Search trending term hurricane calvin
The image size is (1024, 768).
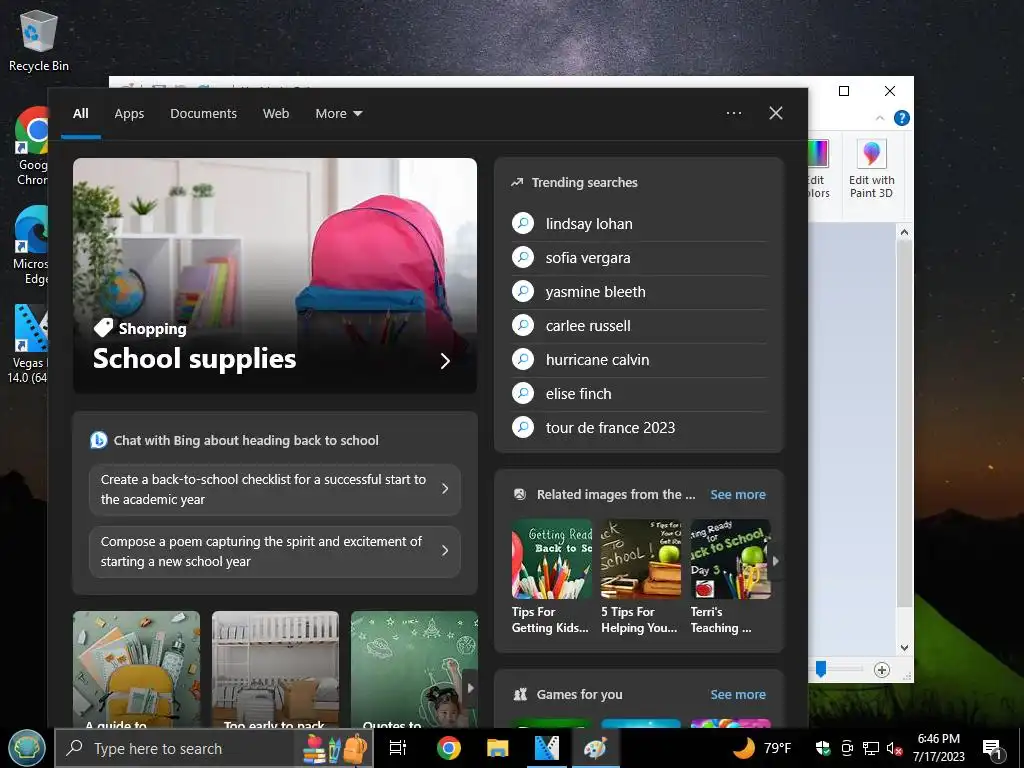pos(639,360)
